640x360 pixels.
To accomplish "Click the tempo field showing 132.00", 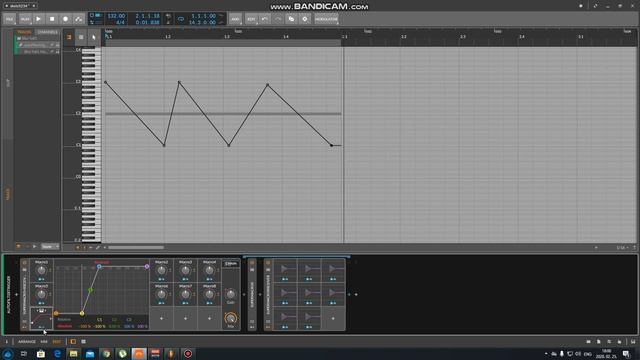I will click(116, 16).
